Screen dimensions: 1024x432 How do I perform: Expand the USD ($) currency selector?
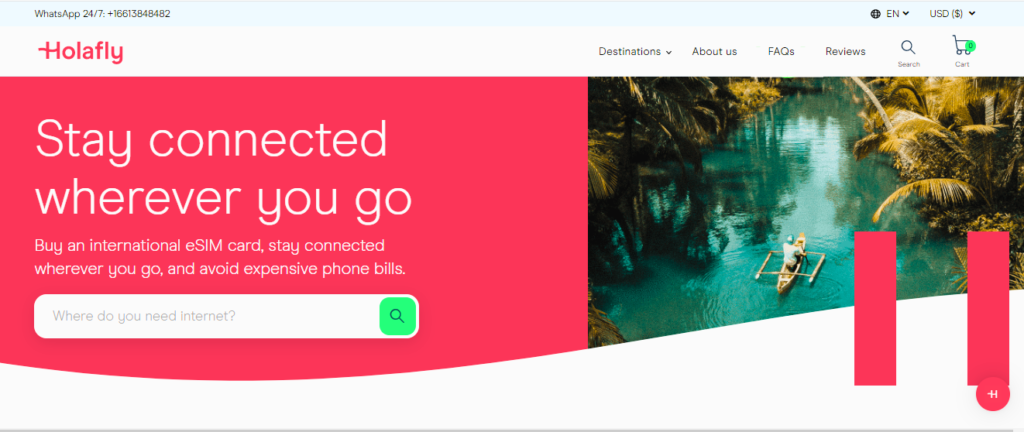point(952,14)
